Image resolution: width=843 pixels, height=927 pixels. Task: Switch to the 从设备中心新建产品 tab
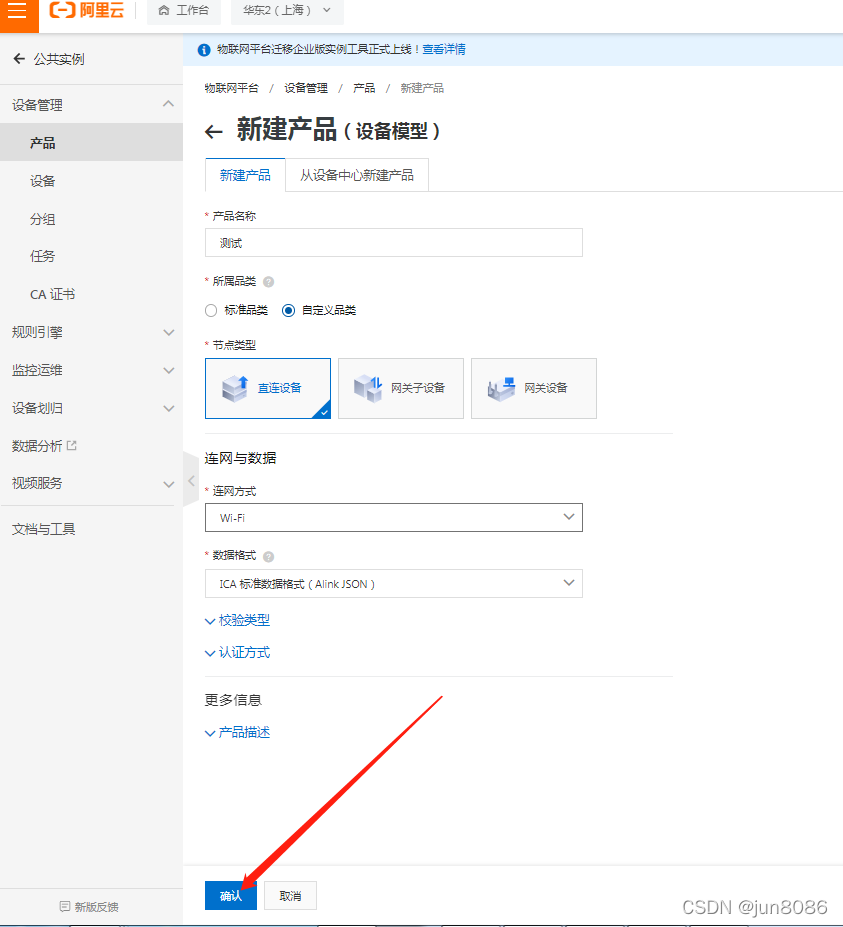tap(357, 174)
